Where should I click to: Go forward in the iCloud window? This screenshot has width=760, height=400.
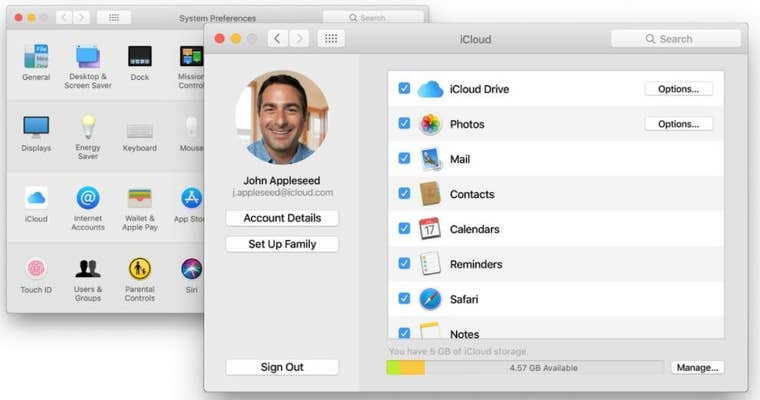coord(300,39)
